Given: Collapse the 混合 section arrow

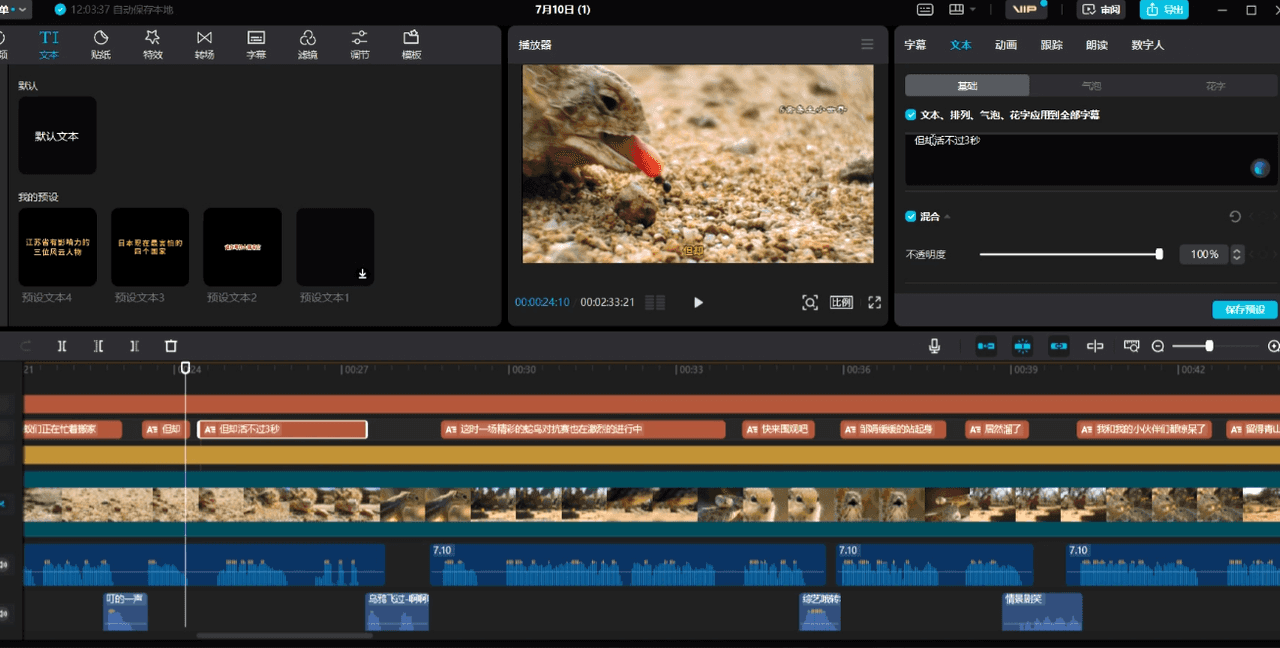Looking at the screenshot, I should (x=947, y=217).
